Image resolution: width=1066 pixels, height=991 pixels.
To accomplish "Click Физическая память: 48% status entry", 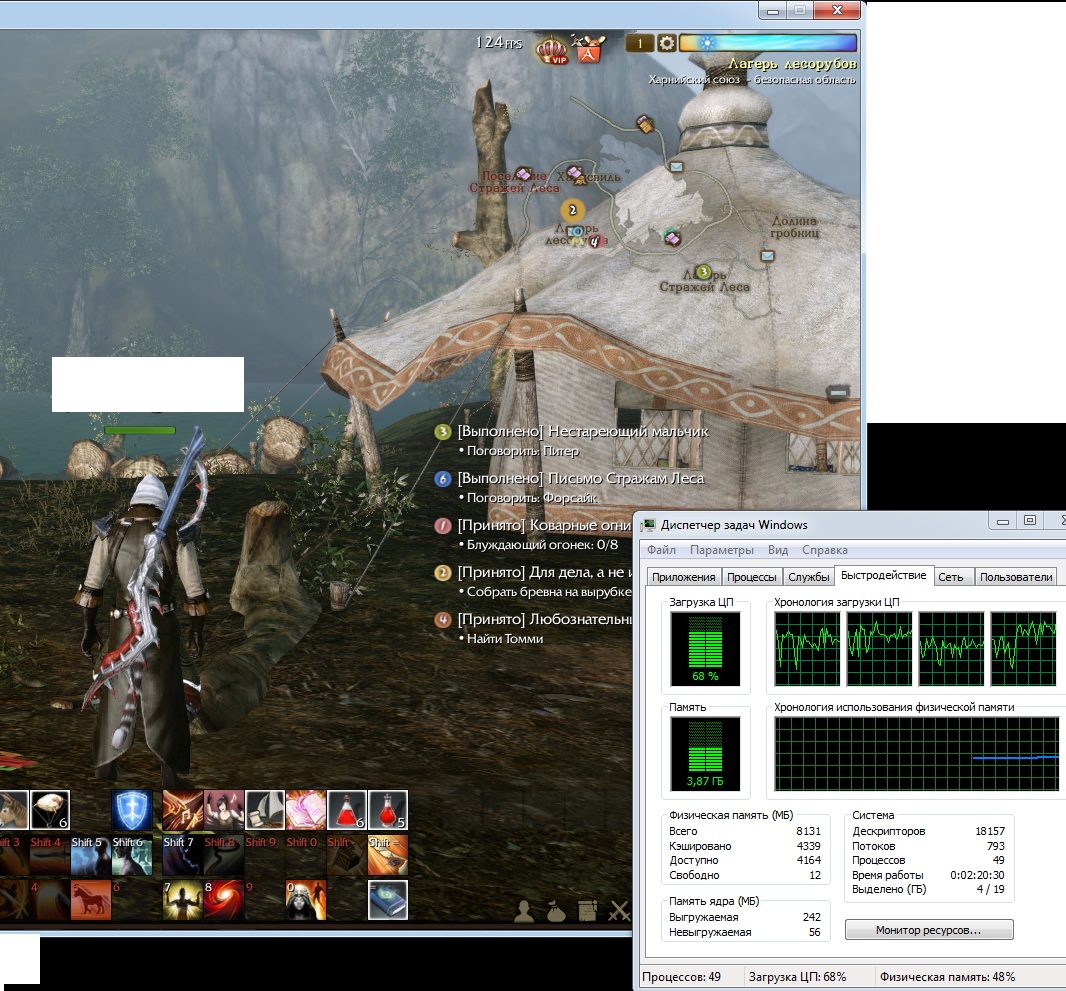I will click(x=947, y=977).
